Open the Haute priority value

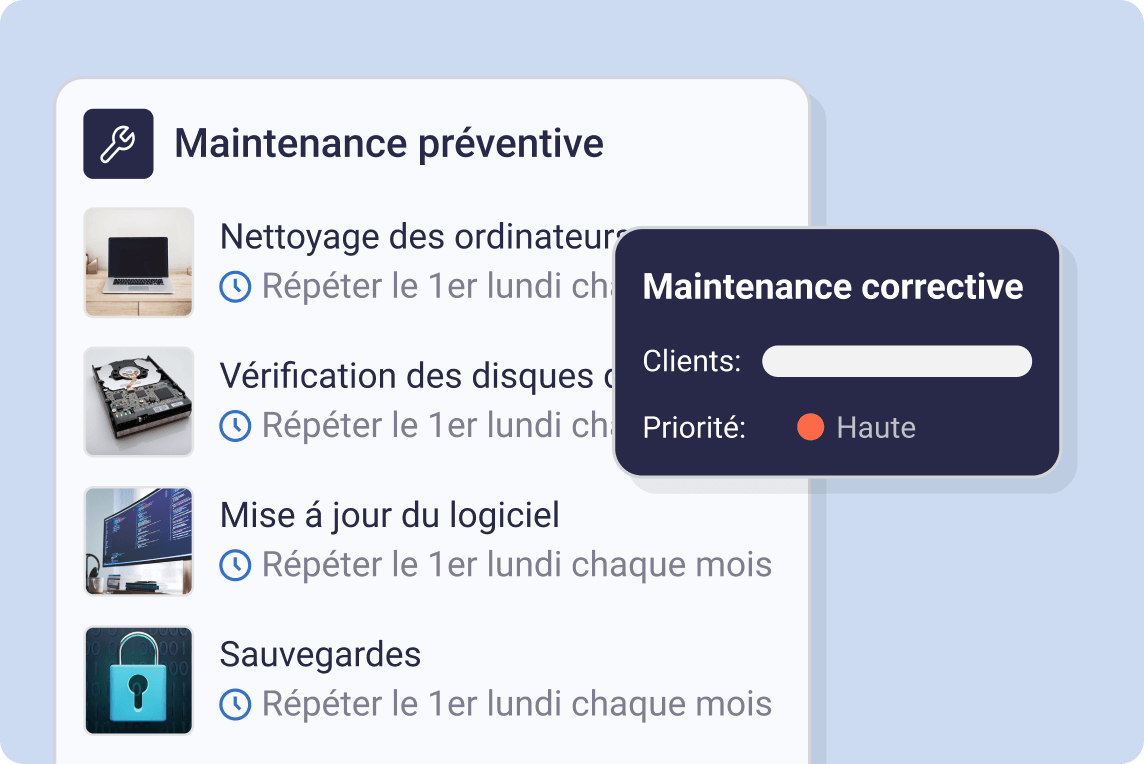click(876, 428)
